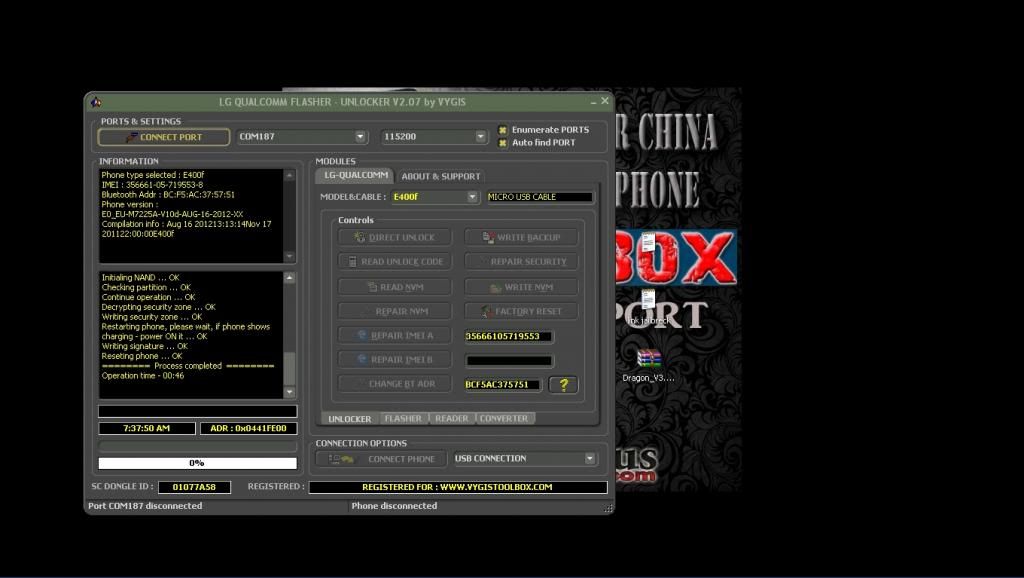This screenshot has width=1024, height=578.
Task: Click the flasher app logo in title bar
Action: (96, 102)
